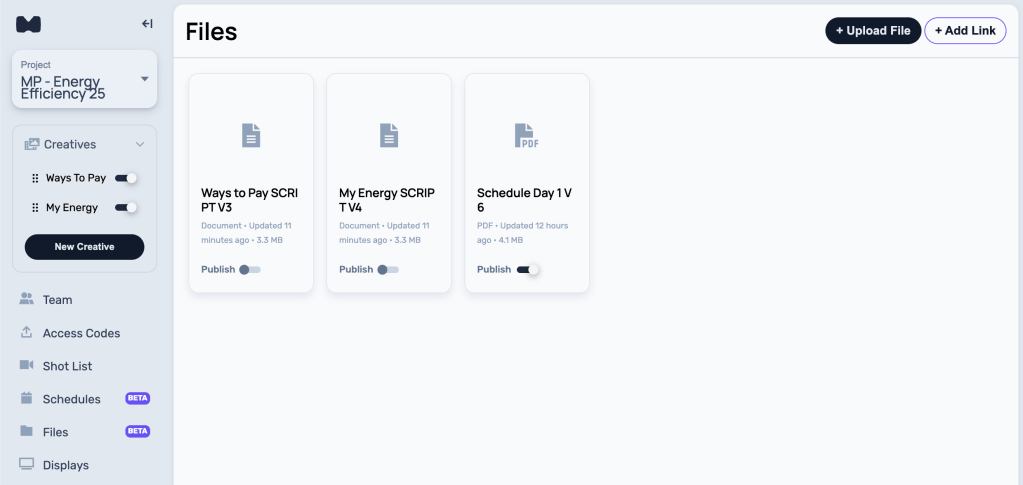Click the app logo in top-left corner
The height and width of the screenshot is (485, 1023).
click(29, 24)
